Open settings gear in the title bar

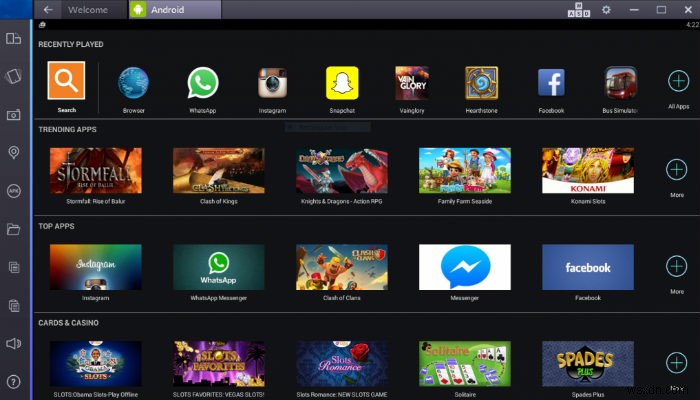(606, 9)
